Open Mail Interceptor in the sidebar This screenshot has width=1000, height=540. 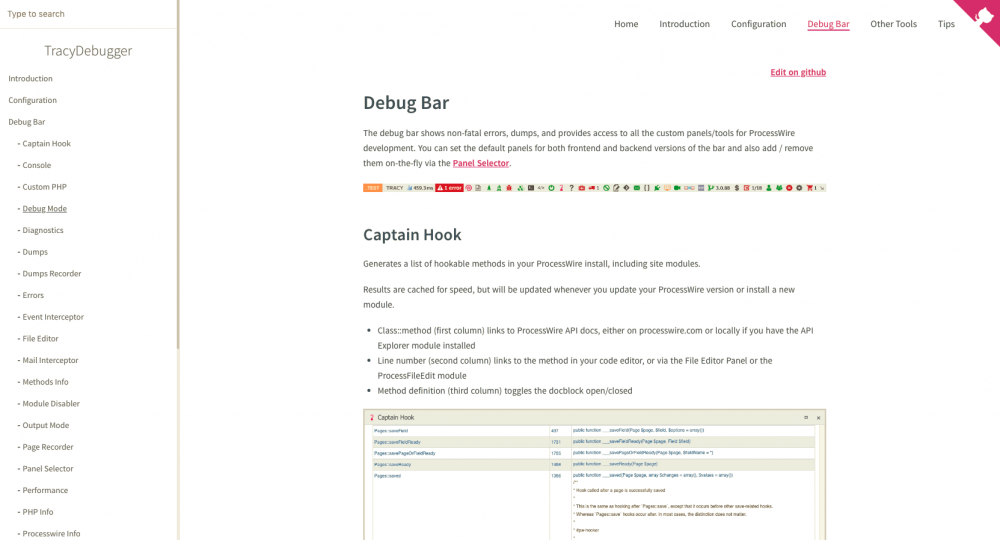tap(50, 360)
